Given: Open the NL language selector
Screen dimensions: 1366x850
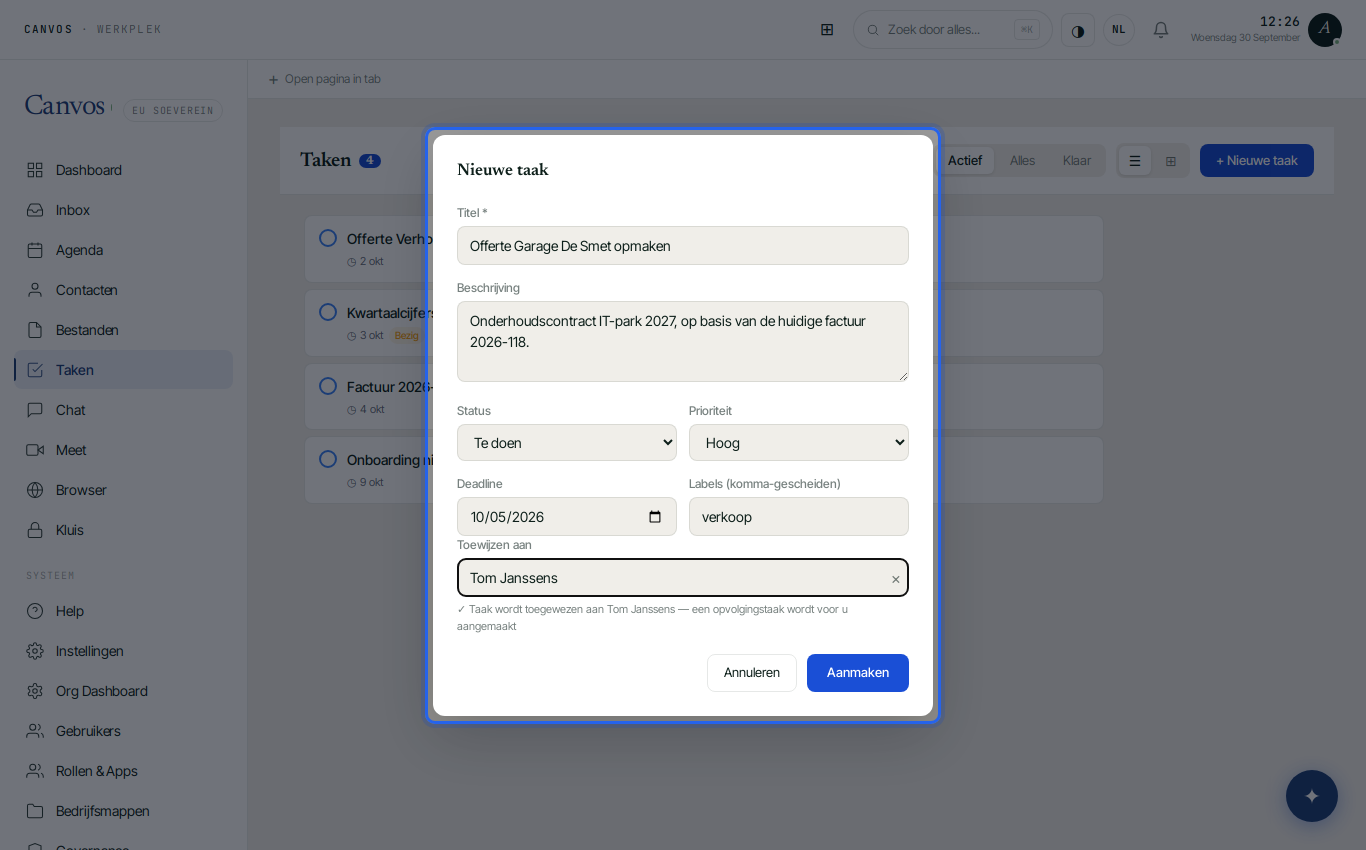Looking at the screenshot, I should [x=1119, y=30].
